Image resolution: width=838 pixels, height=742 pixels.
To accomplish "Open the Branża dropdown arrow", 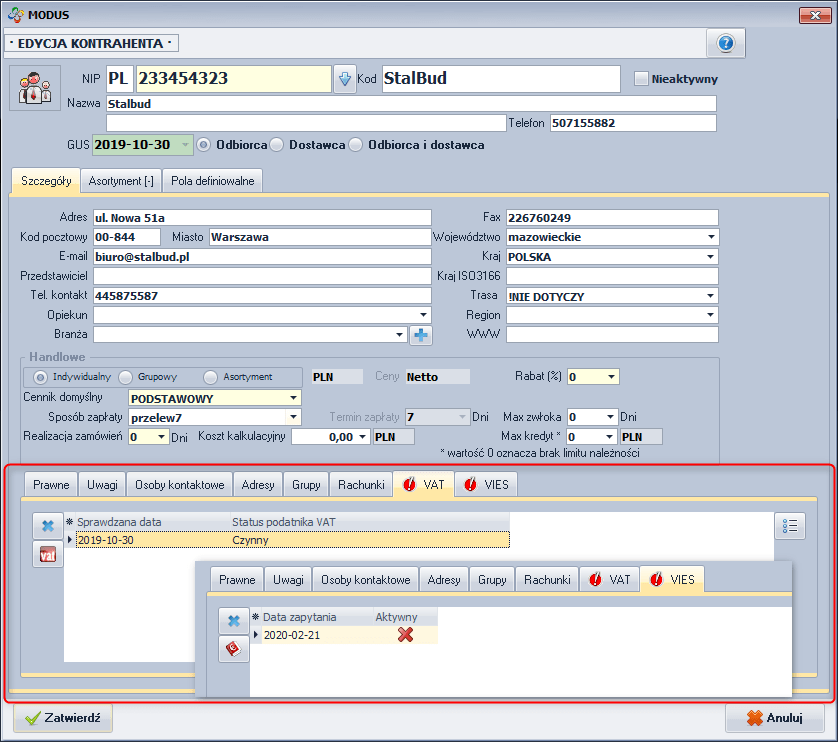I will pos(399,335).
